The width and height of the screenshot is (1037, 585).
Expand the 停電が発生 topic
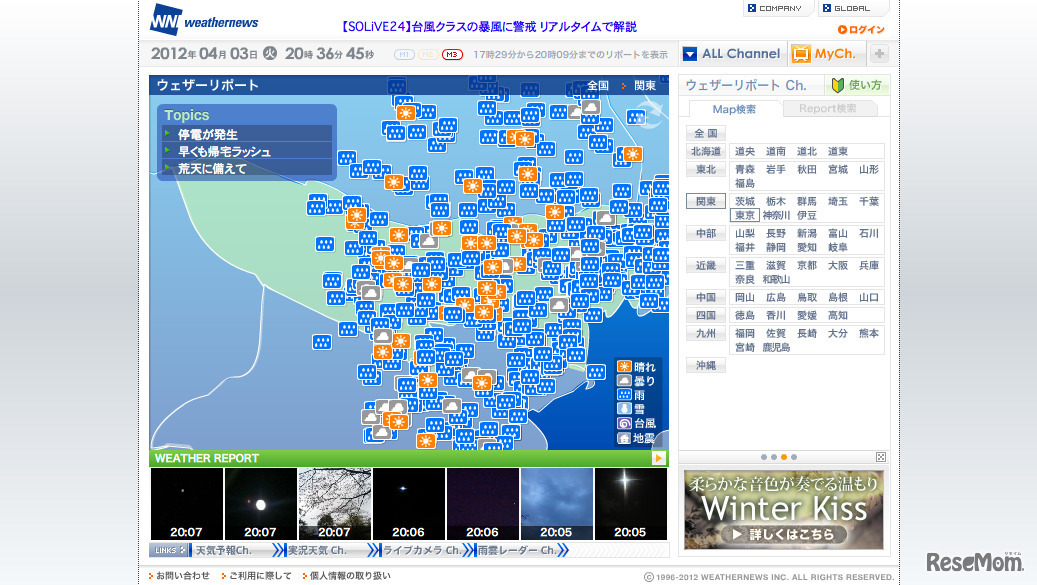[x=210, y=134]
